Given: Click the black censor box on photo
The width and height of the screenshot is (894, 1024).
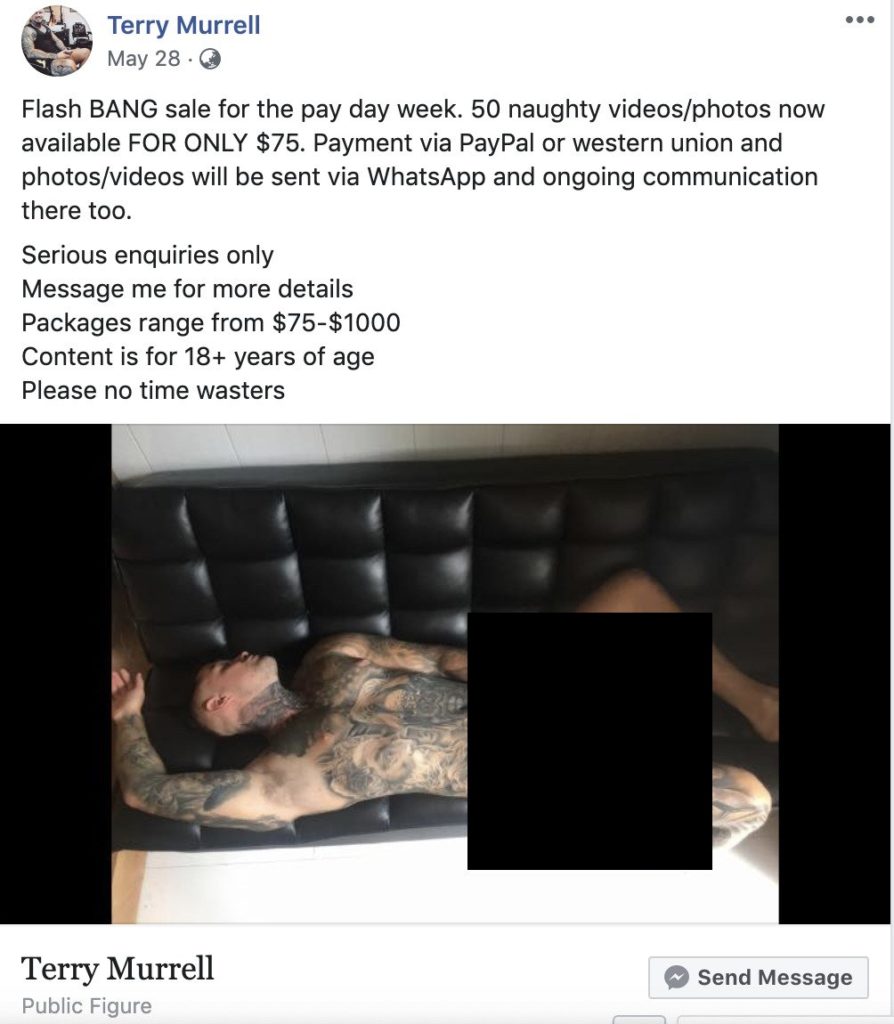Looking at the screenshot, I should [x=590, y=741].
